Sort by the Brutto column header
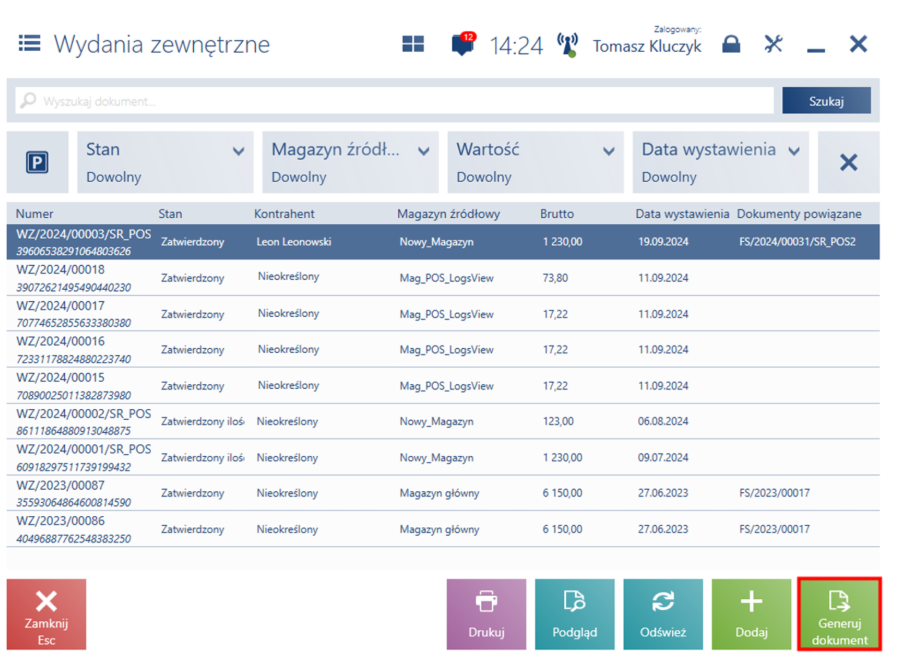This screenshot has height=669, width=914. pos(557,214)
